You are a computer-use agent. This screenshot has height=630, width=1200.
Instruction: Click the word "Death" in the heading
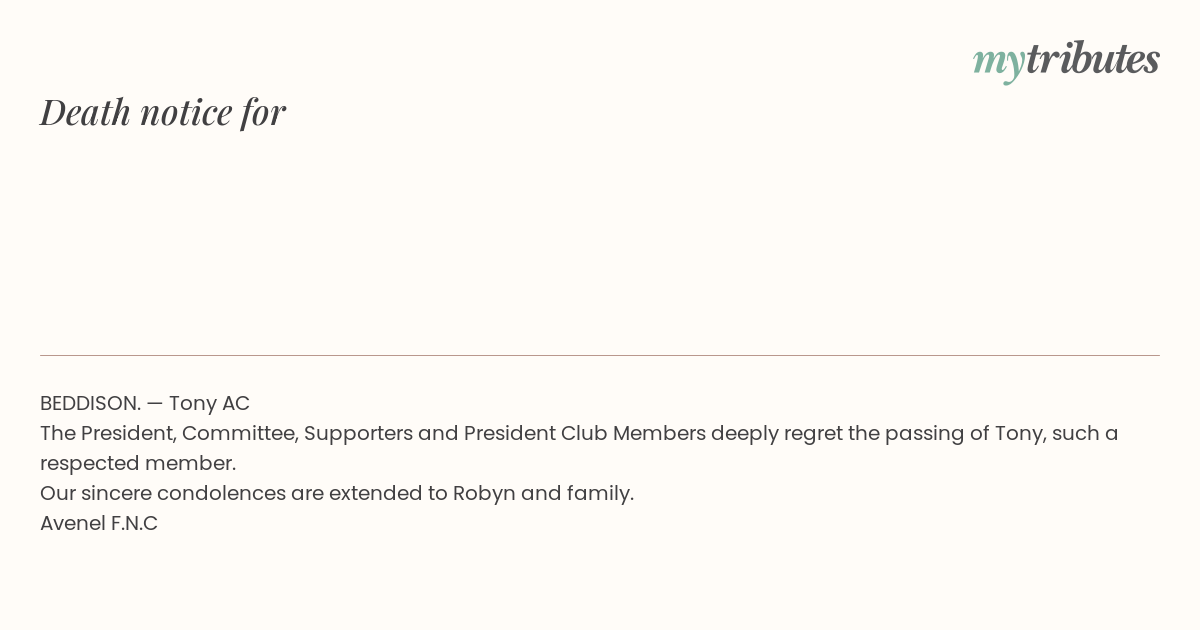pyautogui.click(x=85, y=112)
